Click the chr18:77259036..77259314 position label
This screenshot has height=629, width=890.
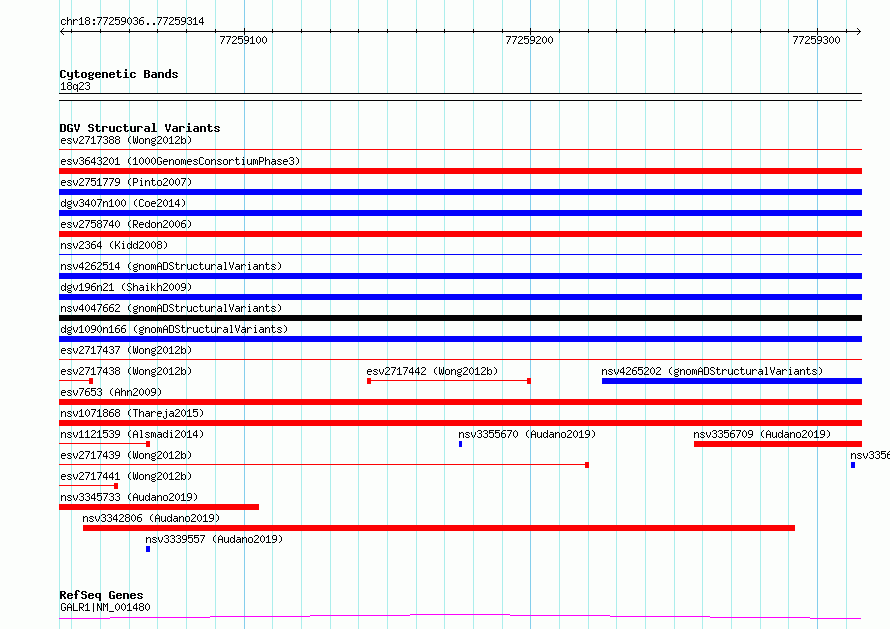[x=132, y=22]
